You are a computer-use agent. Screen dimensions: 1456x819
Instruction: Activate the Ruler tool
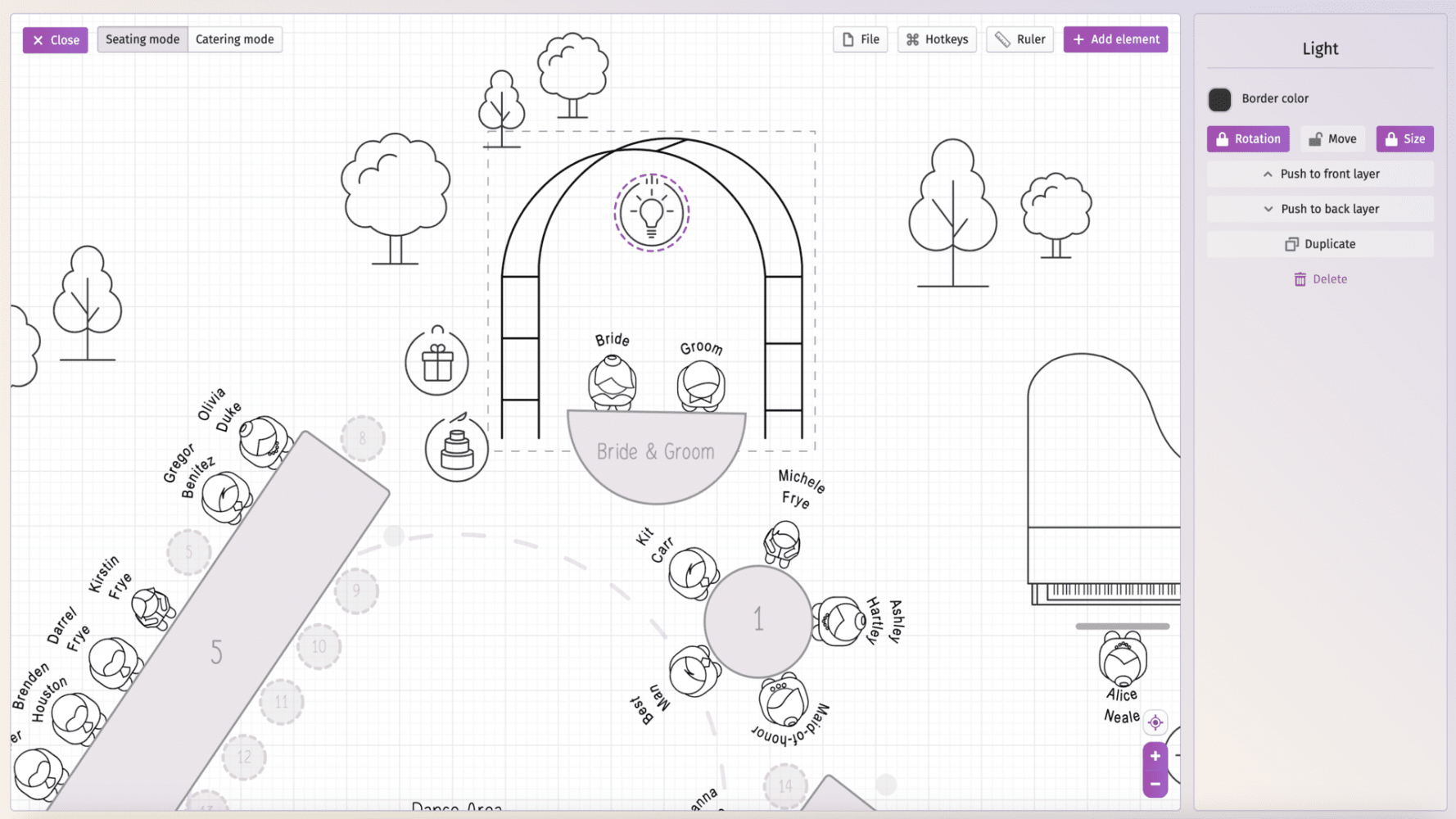click(1020, 39)
